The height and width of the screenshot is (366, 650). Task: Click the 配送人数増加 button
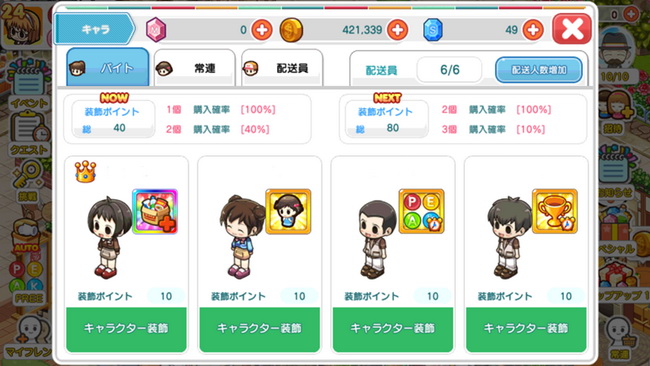(x=539, y=70)
